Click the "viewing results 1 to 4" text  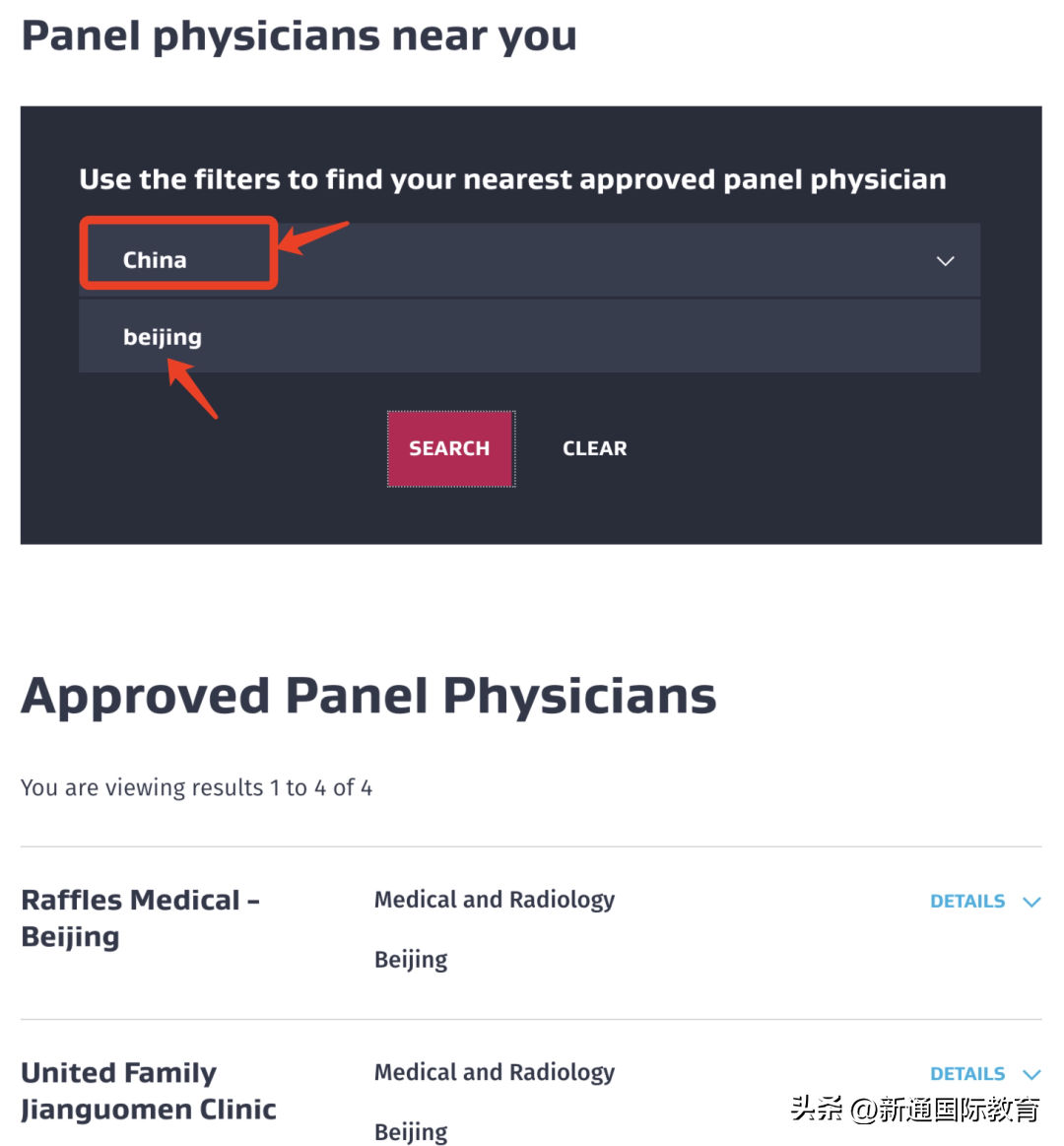point(196,787)
